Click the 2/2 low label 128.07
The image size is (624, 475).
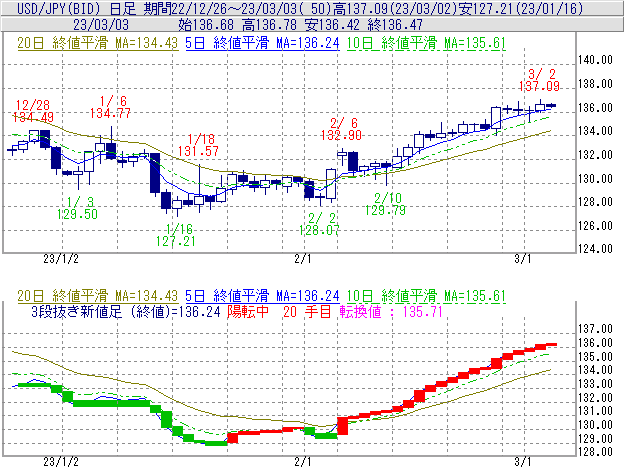click(319, 230)
